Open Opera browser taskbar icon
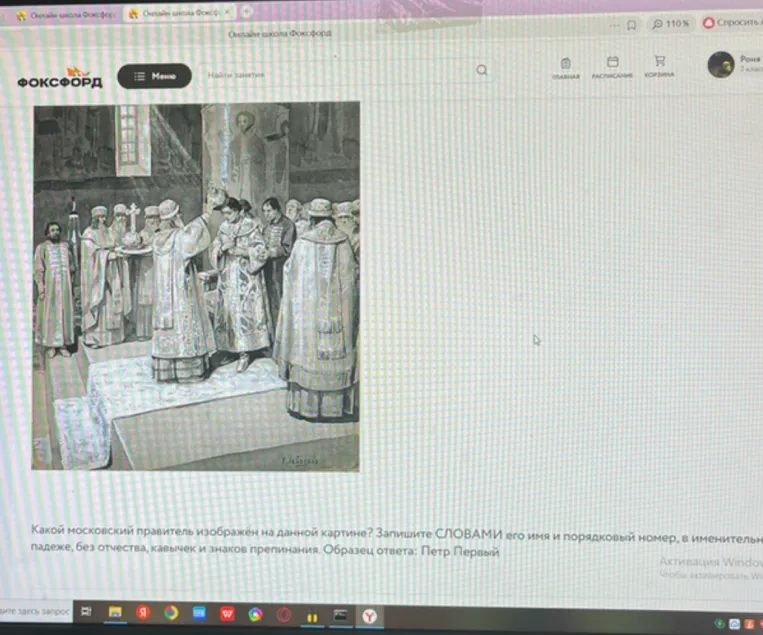The height and width of the screenshot is (635, 763). pos(284,616)
